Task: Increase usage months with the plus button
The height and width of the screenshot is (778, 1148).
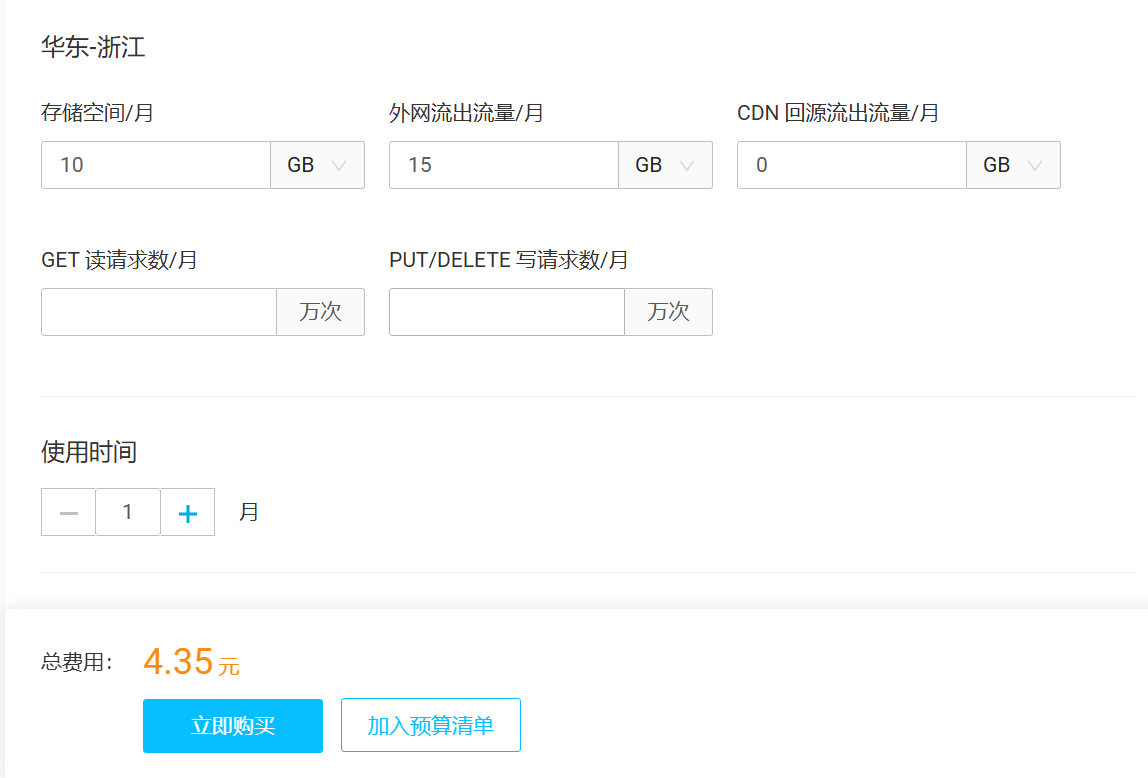Action: pos(187,512)
